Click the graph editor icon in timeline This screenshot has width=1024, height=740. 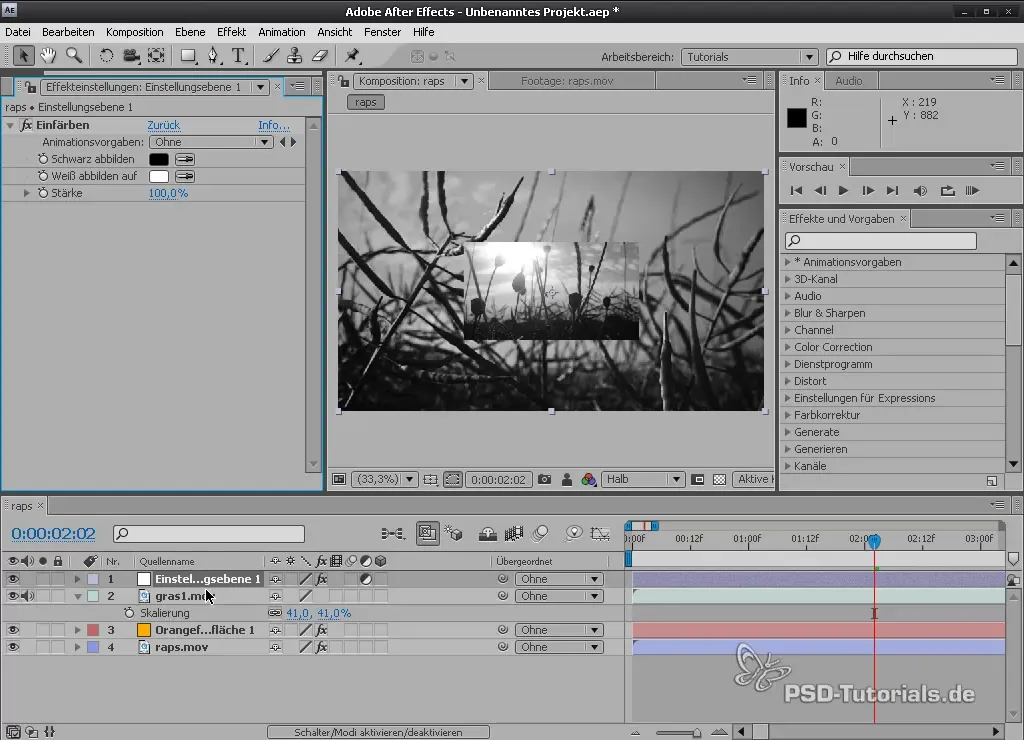point(600,534)
